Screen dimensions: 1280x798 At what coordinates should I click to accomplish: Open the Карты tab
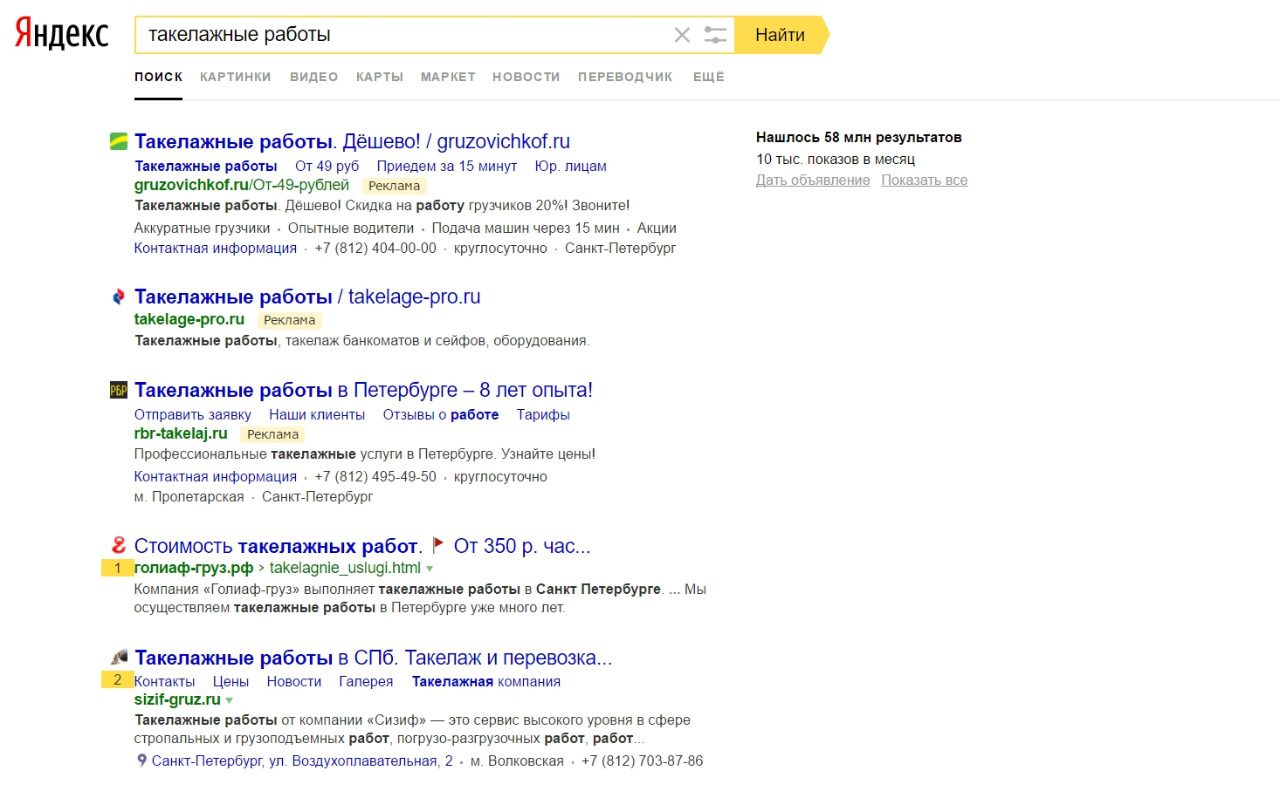point(380,77)
